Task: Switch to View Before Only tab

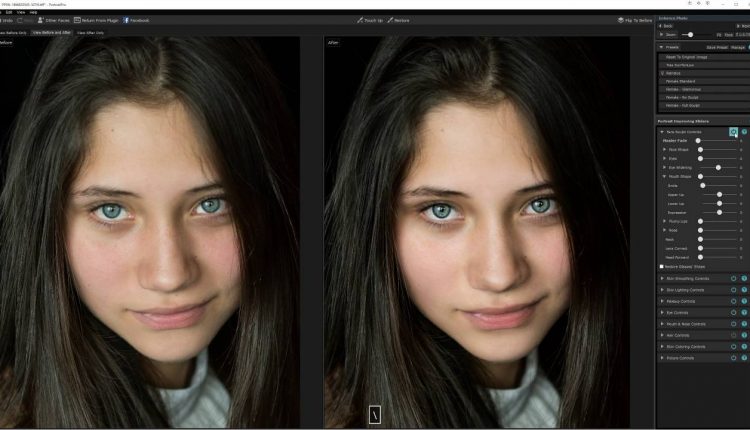Action: [x=13, y=33]
